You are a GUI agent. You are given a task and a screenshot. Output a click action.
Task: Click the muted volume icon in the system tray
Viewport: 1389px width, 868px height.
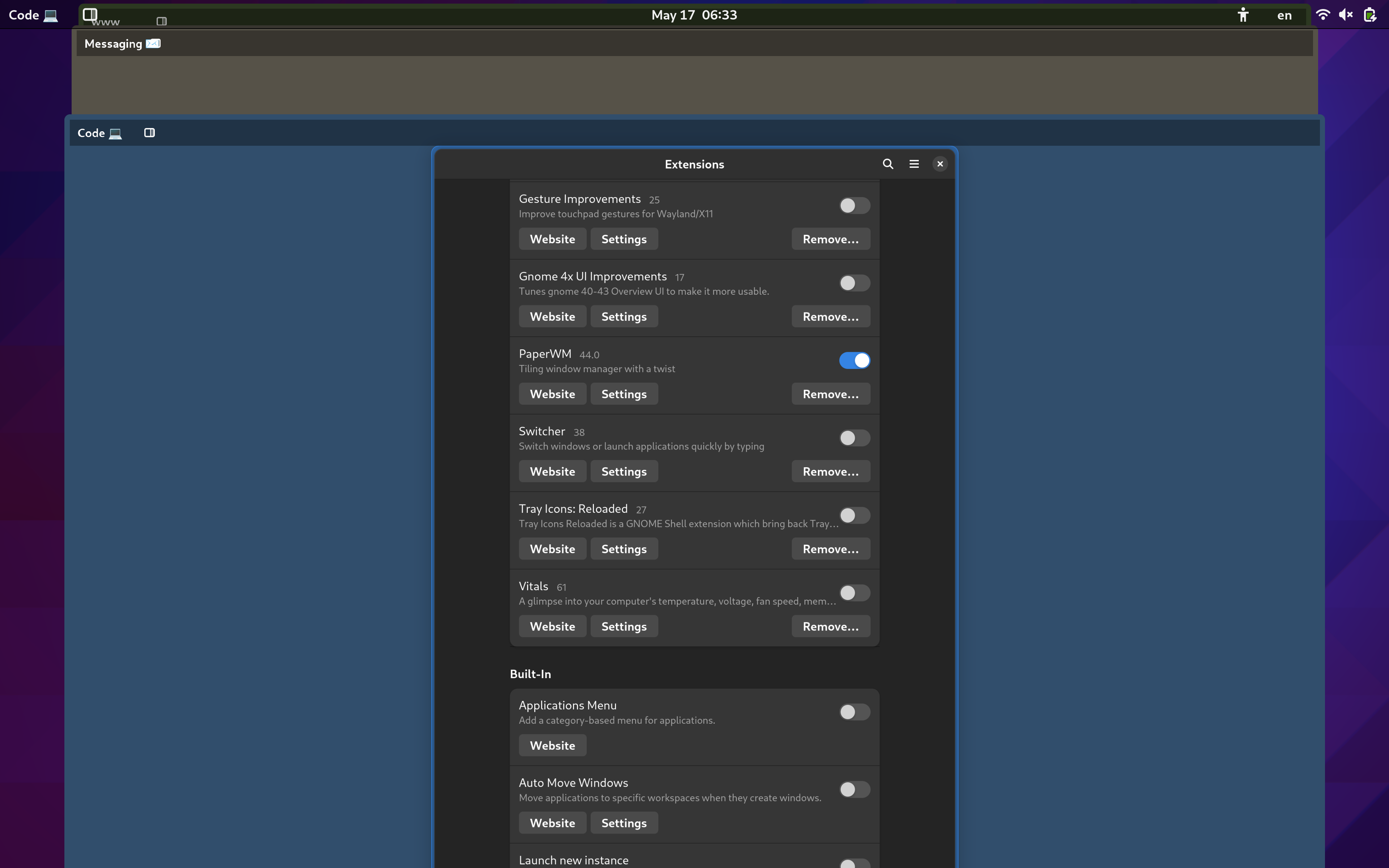pos(1346,15)
